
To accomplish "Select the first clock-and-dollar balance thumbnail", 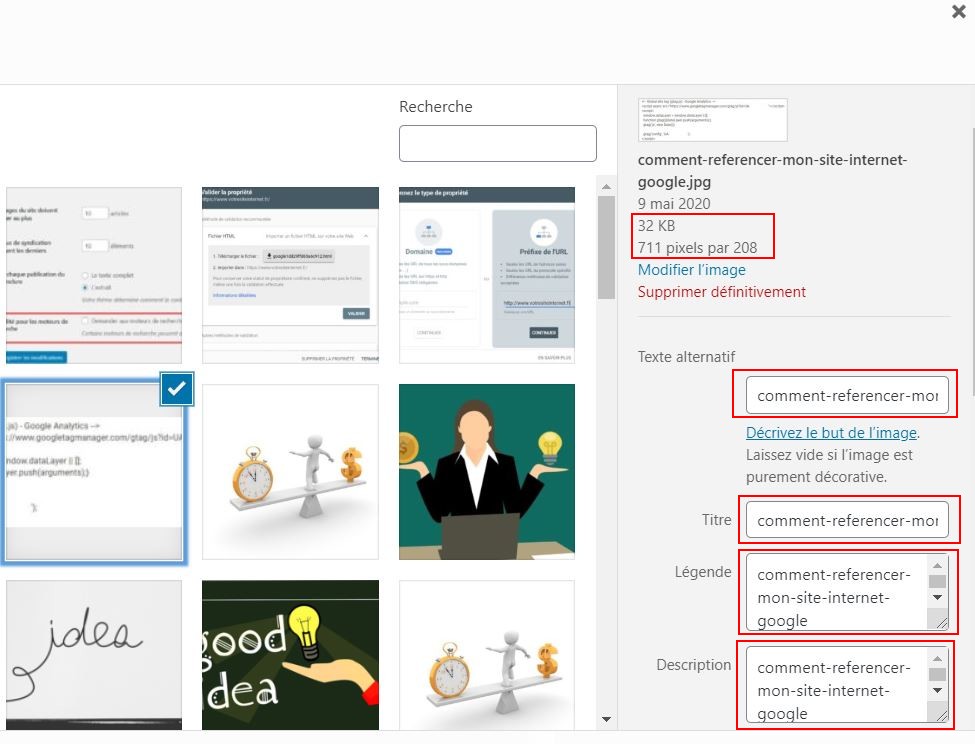I will pos(290,472).
